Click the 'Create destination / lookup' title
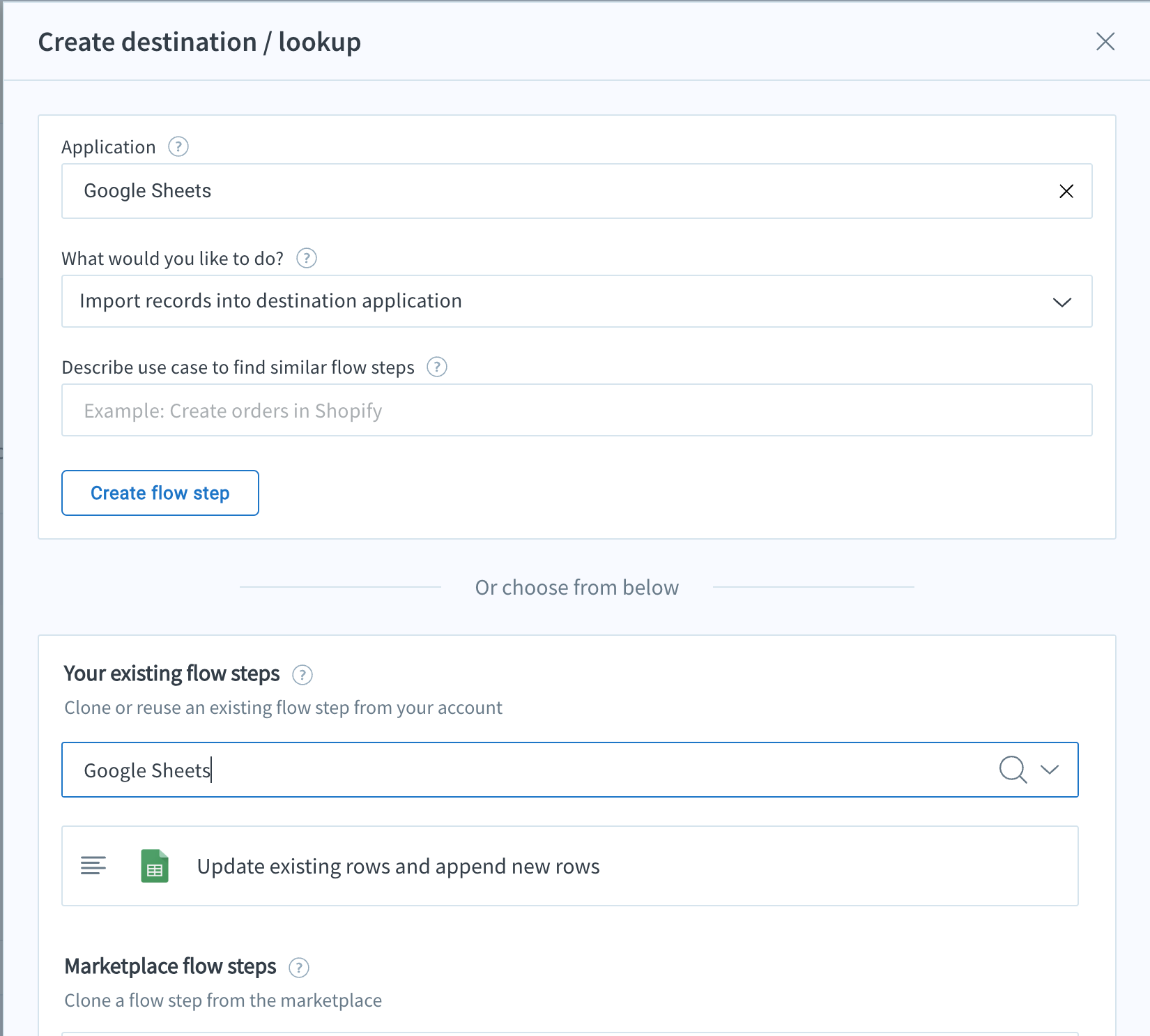The image size is (1150, 1036). (199, 42)
